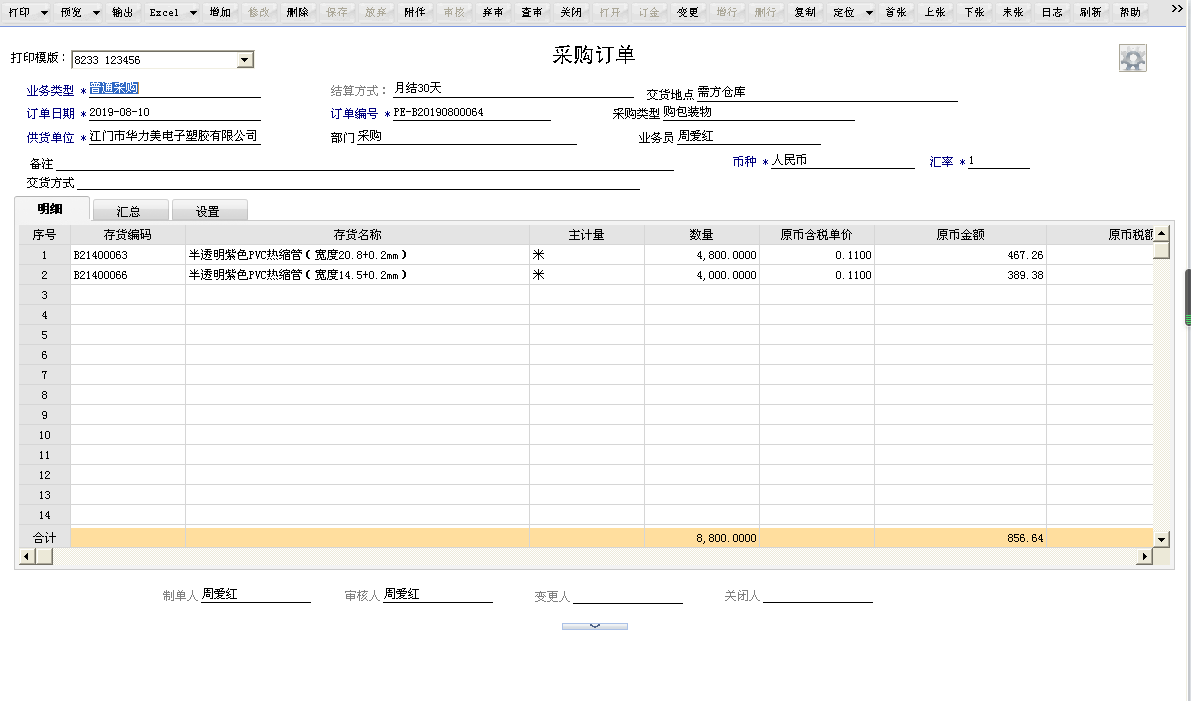Click the 汇率 field

[x=998, y=161]
